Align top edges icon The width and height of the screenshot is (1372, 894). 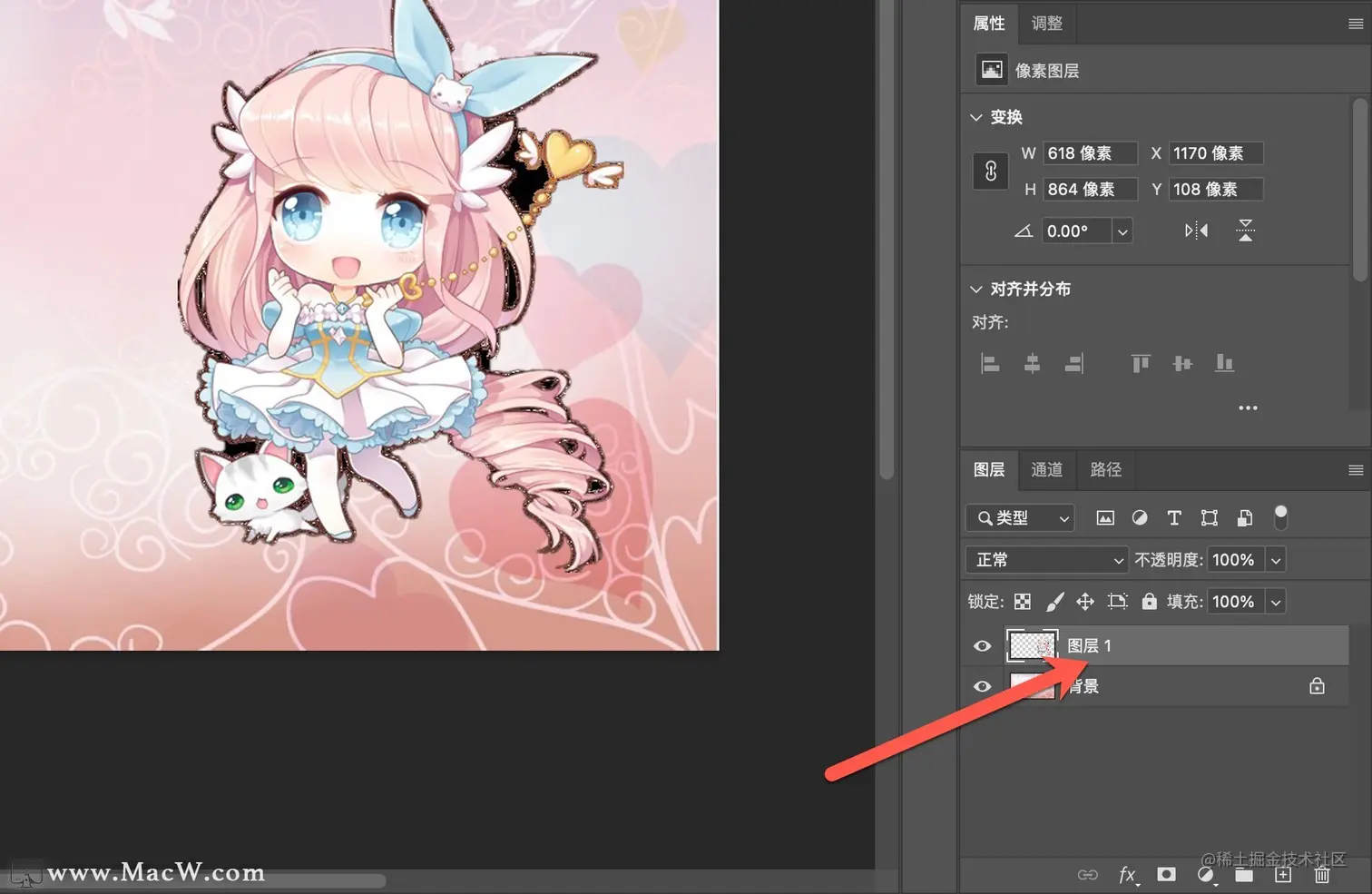click(x=1141, y=364)
